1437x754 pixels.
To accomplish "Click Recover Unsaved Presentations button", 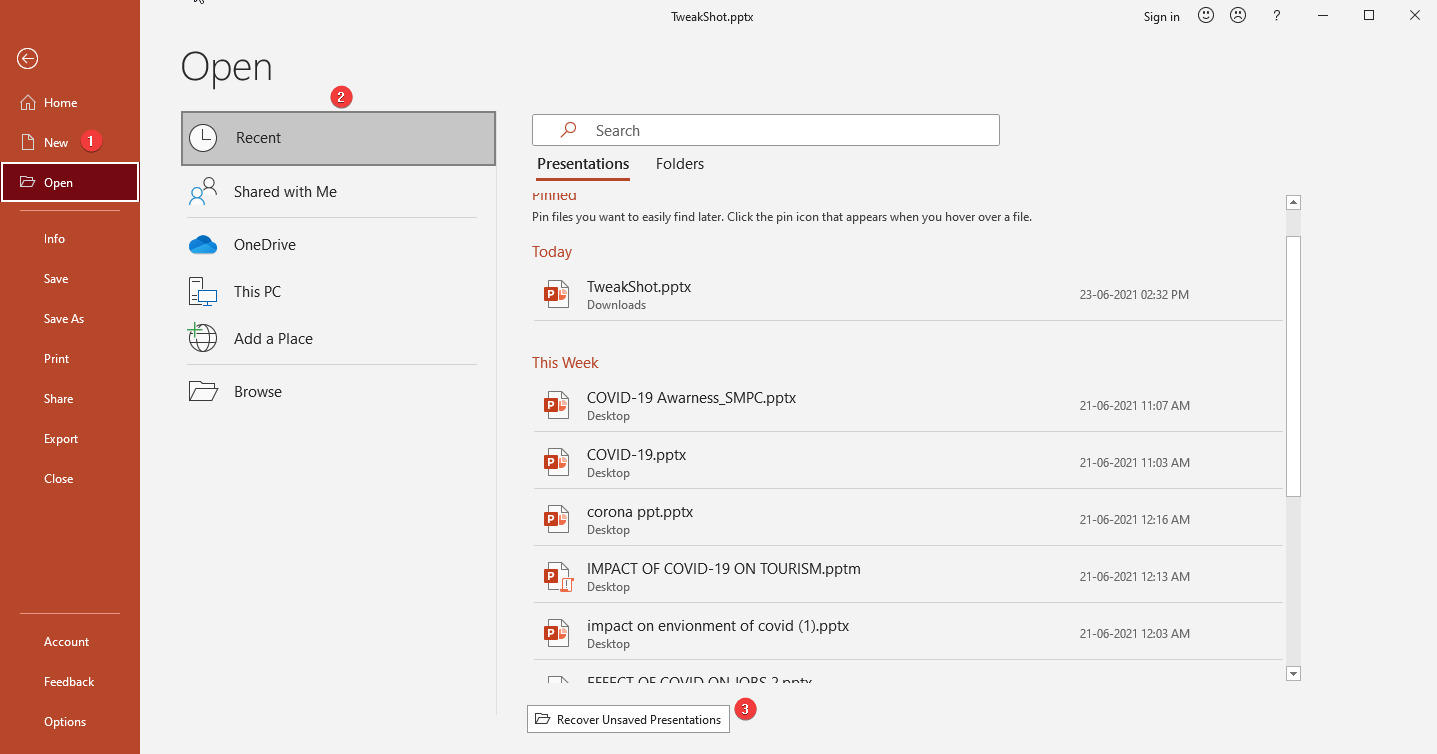I will point(628,719).
